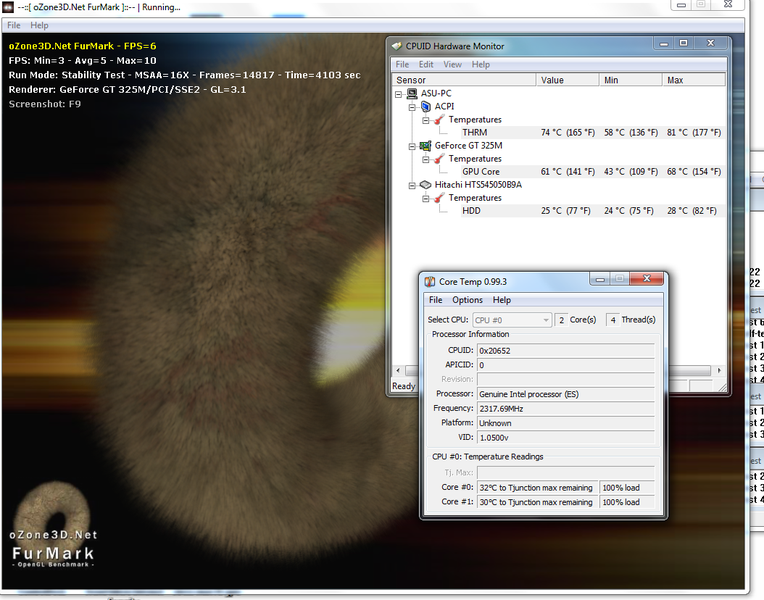Click left arrow of Hardware Monitor scrollbar

coord(398,370)
